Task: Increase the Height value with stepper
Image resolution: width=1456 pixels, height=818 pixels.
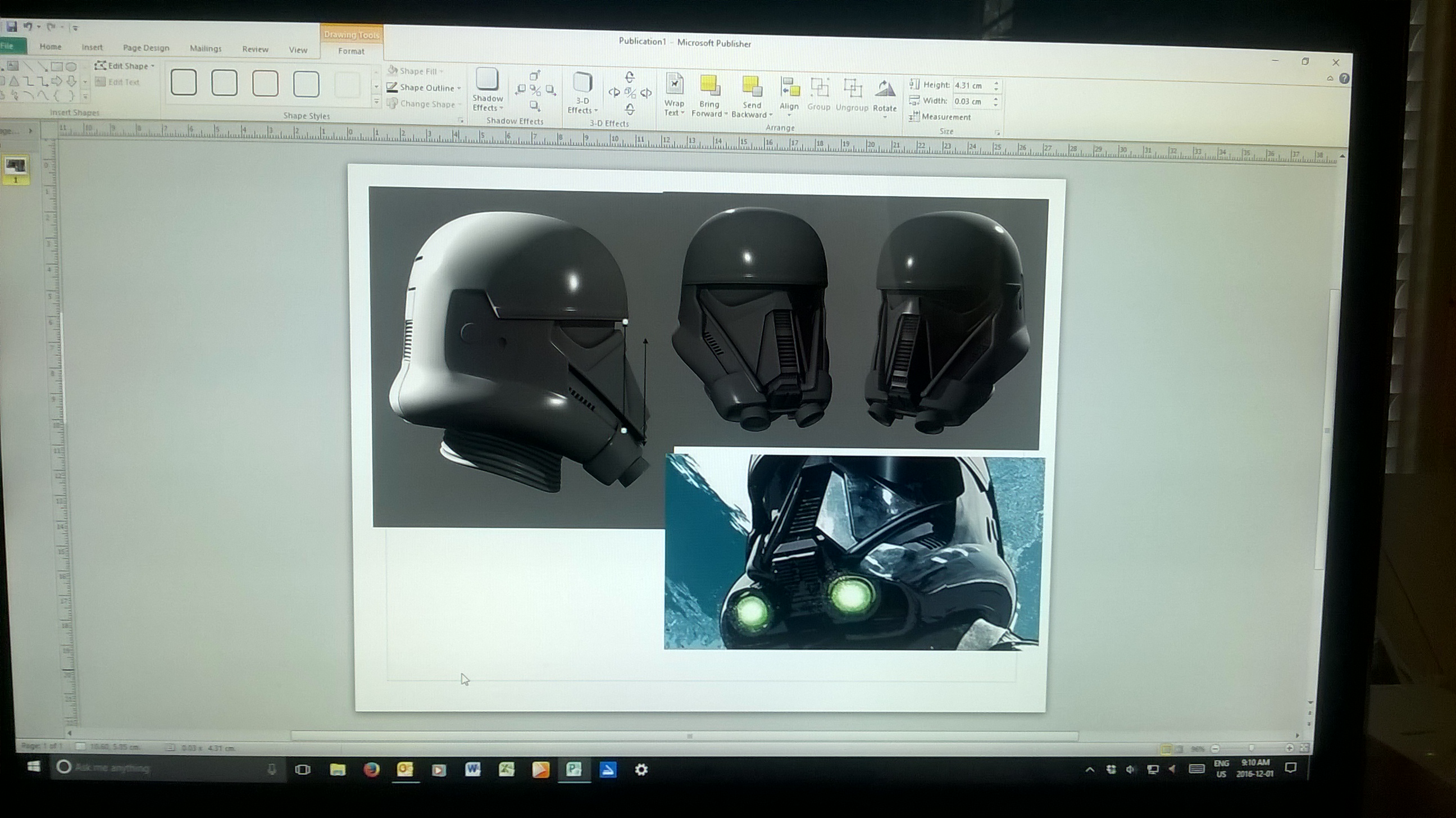Action: [997, 83]
